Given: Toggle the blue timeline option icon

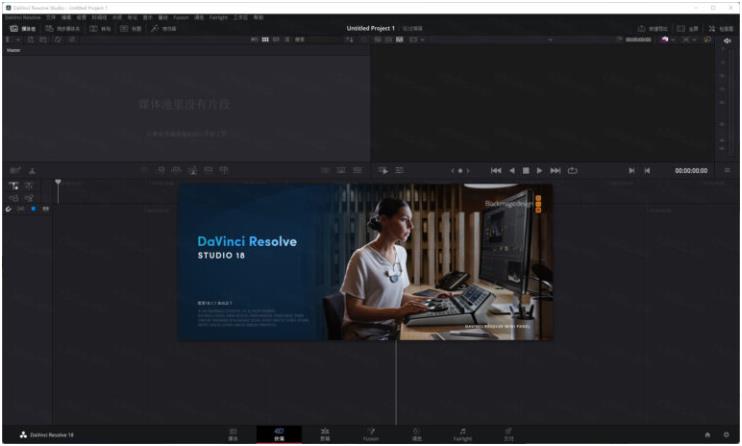Looking at the screenshot, I should 33,209.
